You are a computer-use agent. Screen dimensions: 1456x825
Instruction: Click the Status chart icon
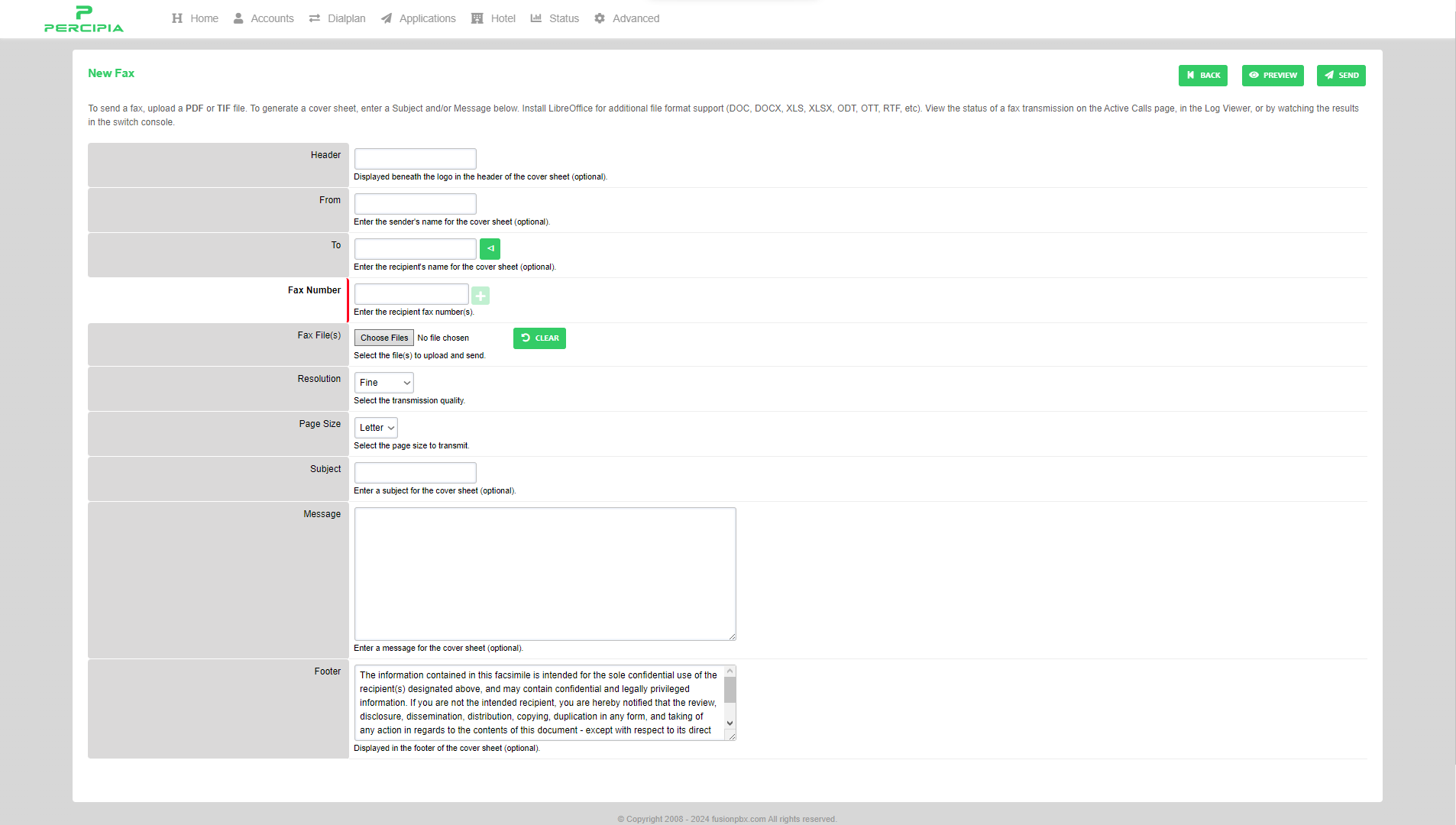pos(536,18)
